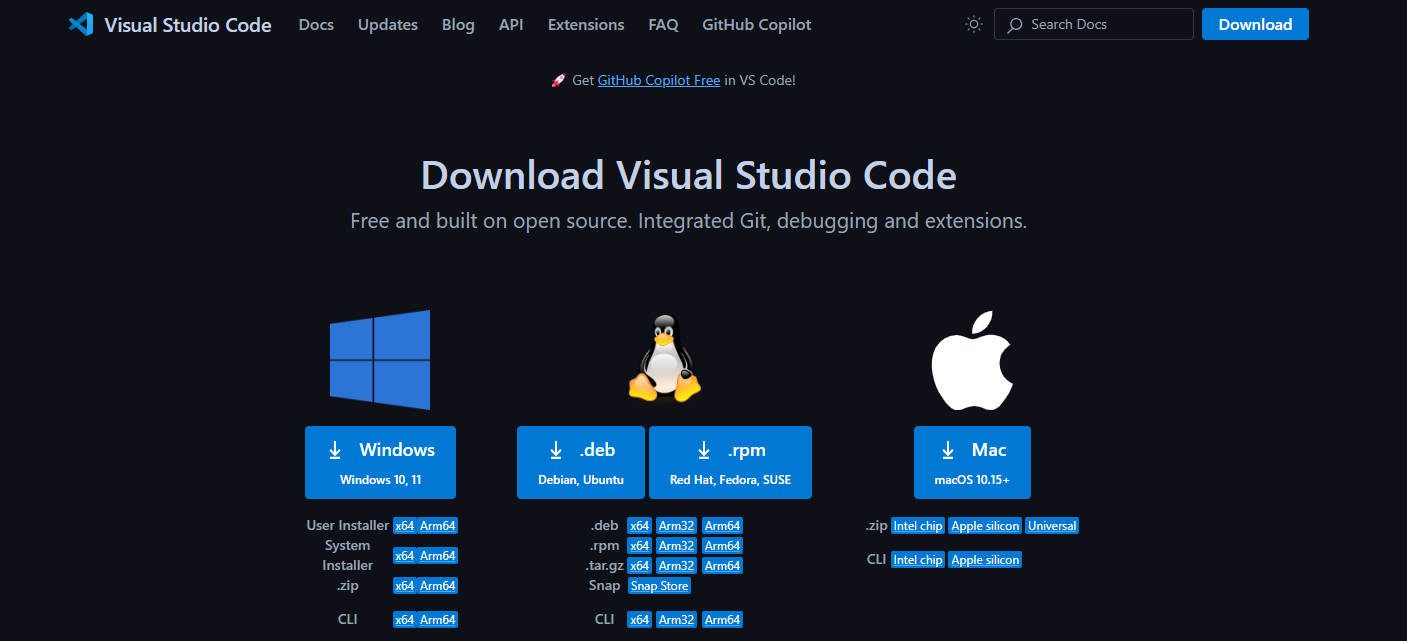Click the top-right Download button
1407x641 pixels.
1255,24
